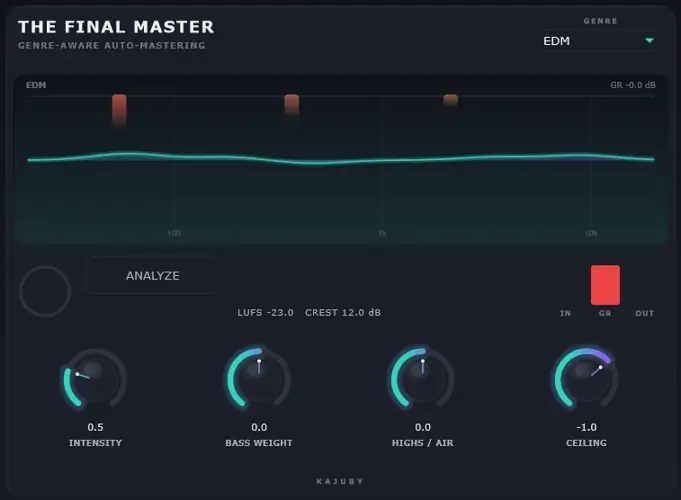Click the GR meter label
Screen dimensions: 681x500
(605, 313)
